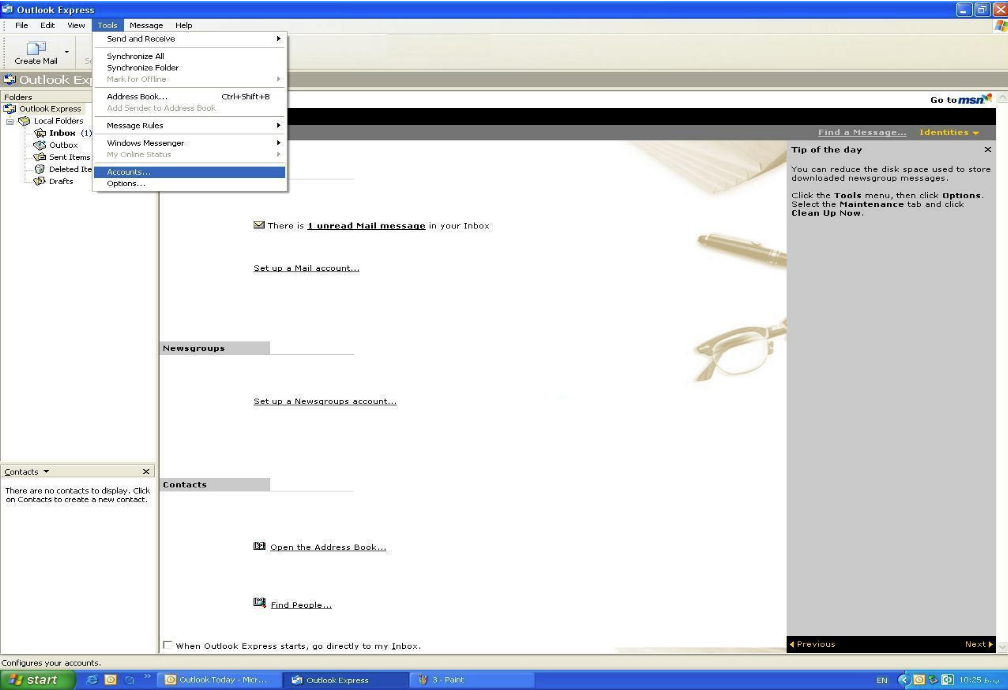
Task: Select the Sent Items folder icon
Action: click(x=40, y=157)
